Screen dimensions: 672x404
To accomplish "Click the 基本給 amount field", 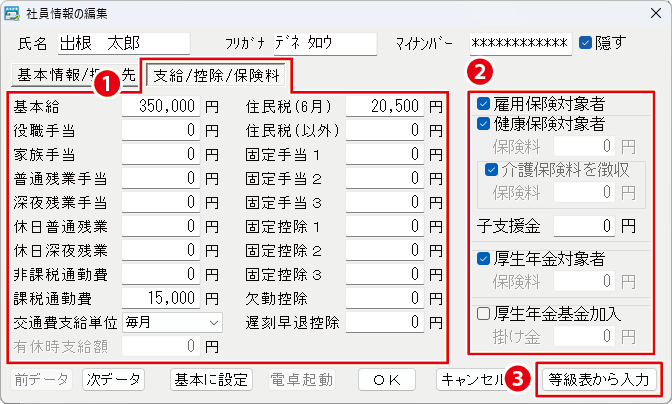I will tap(160, 104).
